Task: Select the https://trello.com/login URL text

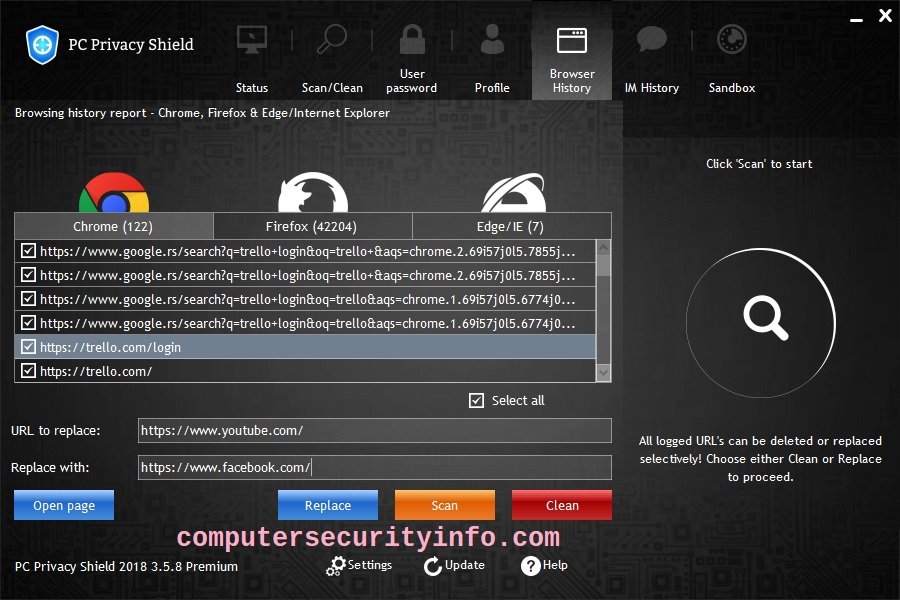Action: (x=110, y=347)
